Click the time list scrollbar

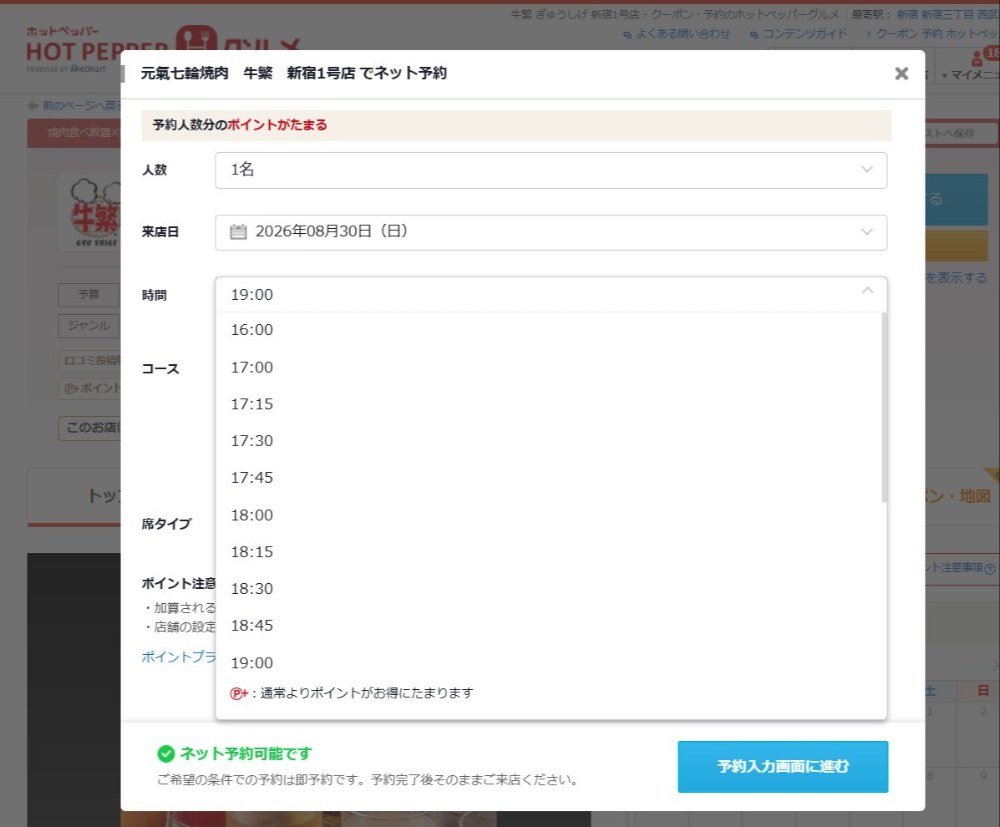tap(884, 408)
